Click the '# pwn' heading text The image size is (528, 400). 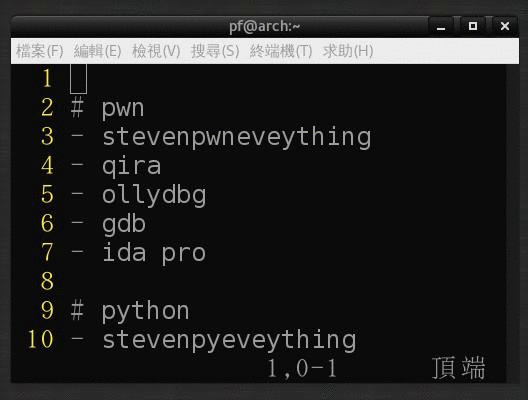click(108, 108)
